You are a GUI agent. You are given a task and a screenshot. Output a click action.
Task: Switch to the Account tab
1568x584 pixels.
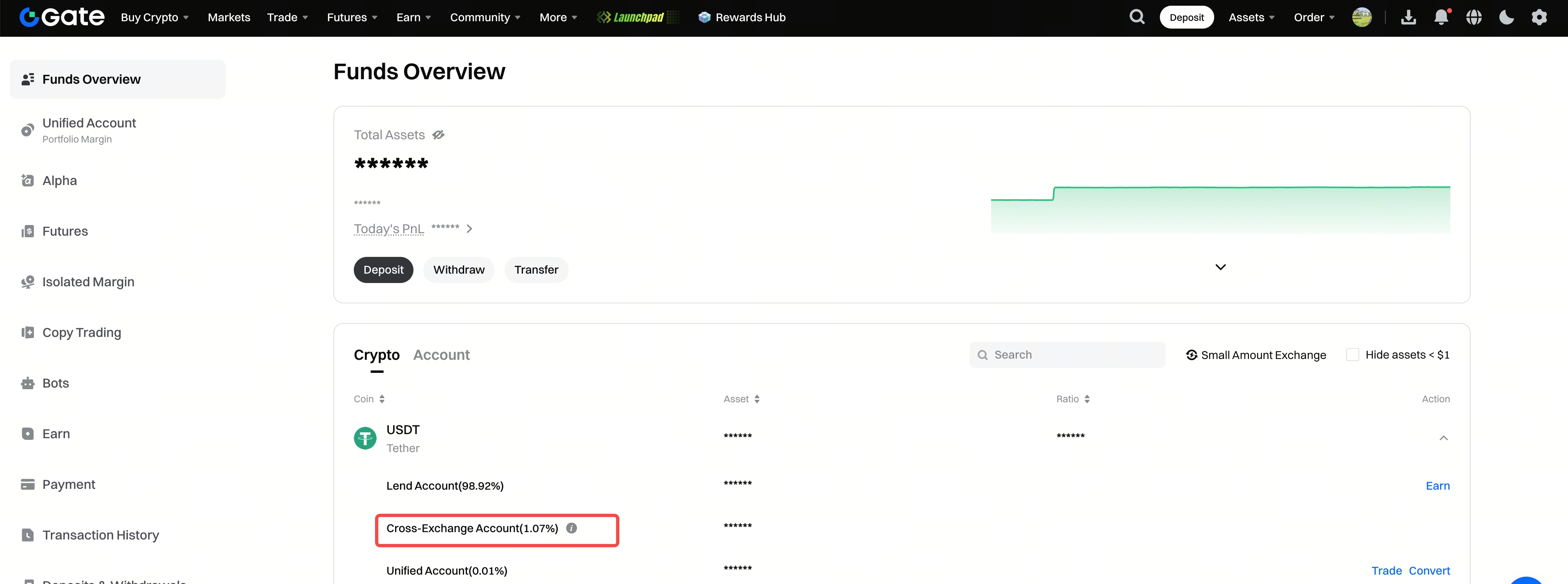click(x=441, y=354)
